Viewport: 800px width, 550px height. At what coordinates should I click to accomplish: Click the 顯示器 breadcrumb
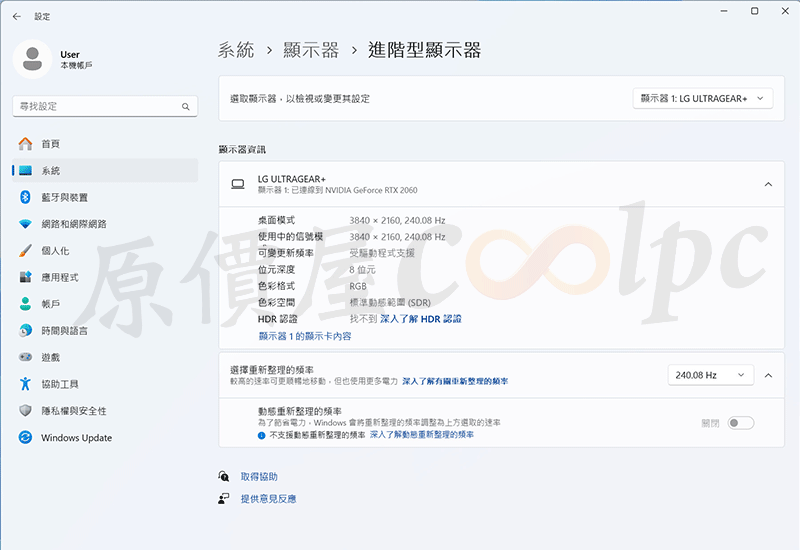[311, 50]
